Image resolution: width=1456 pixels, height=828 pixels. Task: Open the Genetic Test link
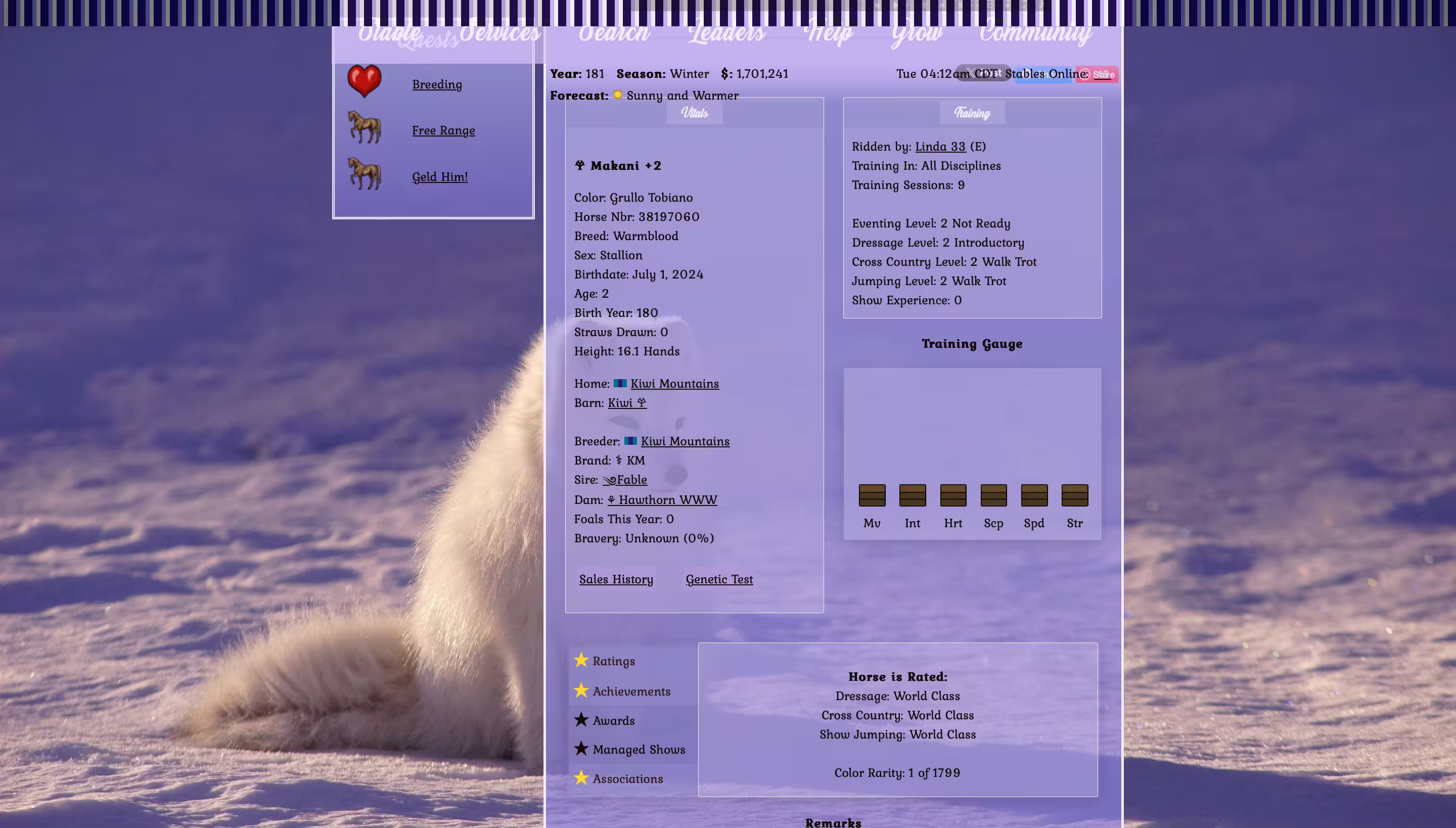[719, 579]
